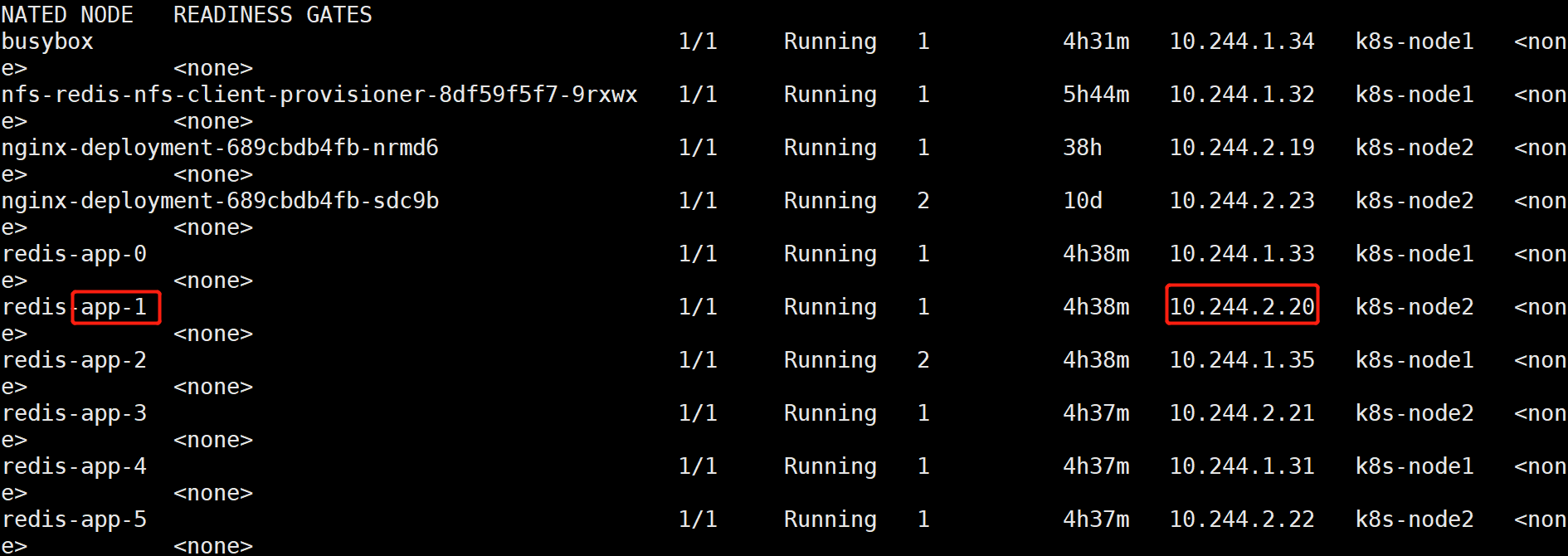Click the highlighted IP 10.244.2.20
The width and height of the screenshot is (1568, 556).
click(x=1242, y=307)
